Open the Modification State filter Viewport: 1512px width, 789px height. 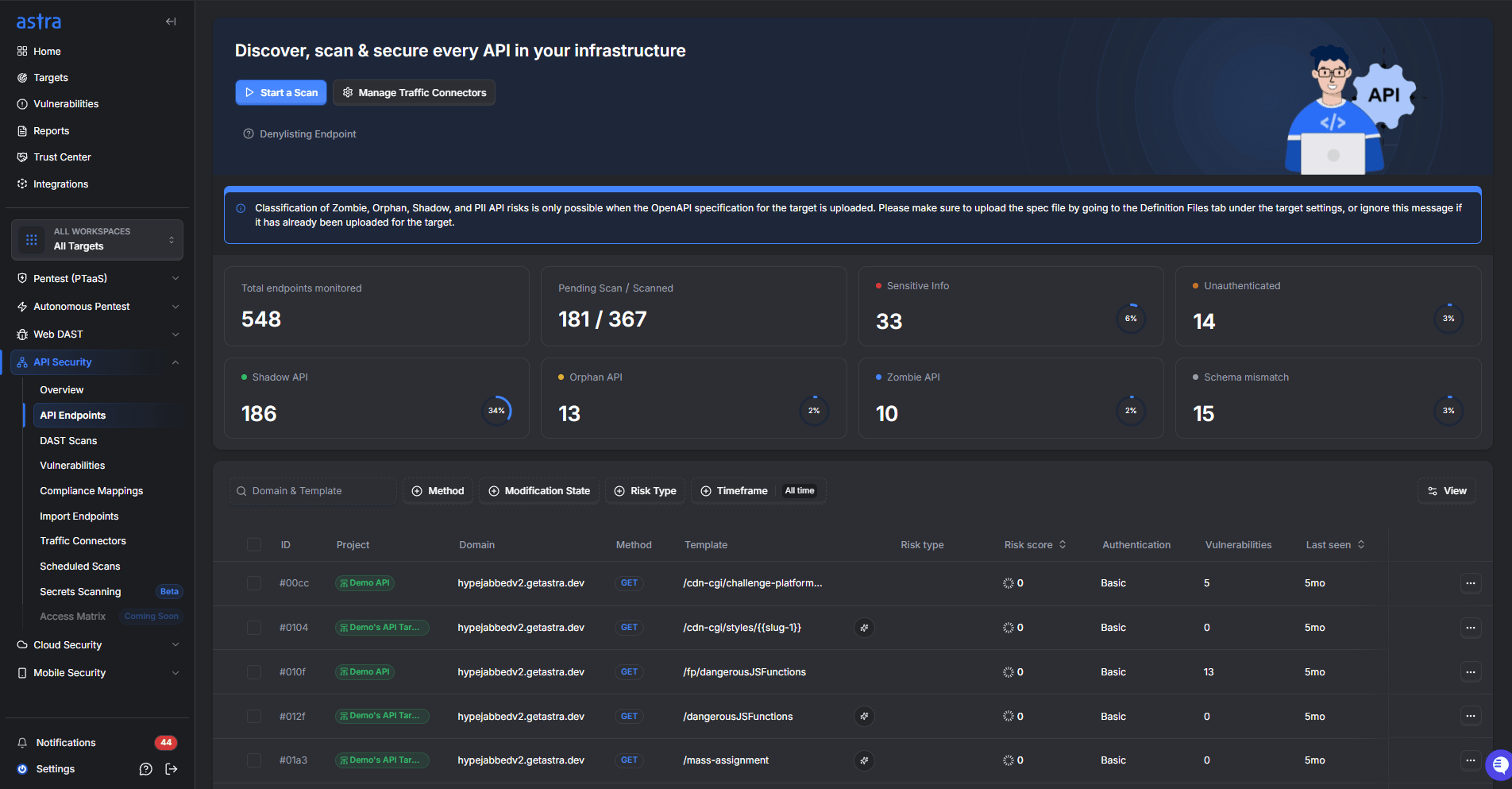539,491
